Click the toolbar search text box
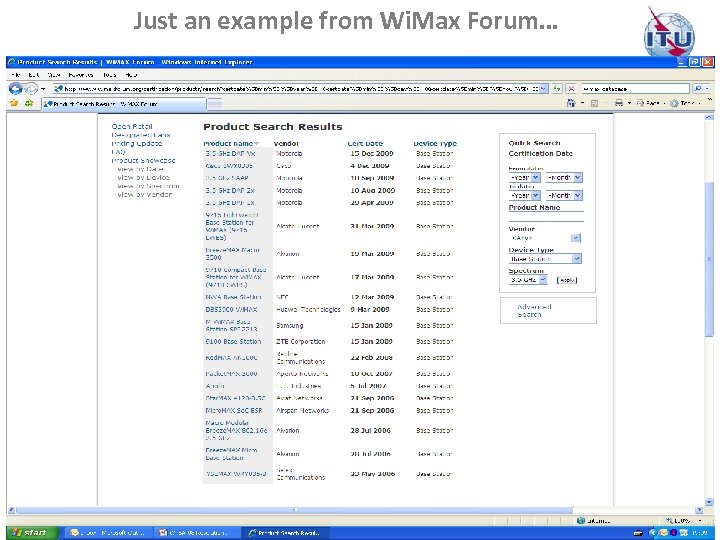 636,89
